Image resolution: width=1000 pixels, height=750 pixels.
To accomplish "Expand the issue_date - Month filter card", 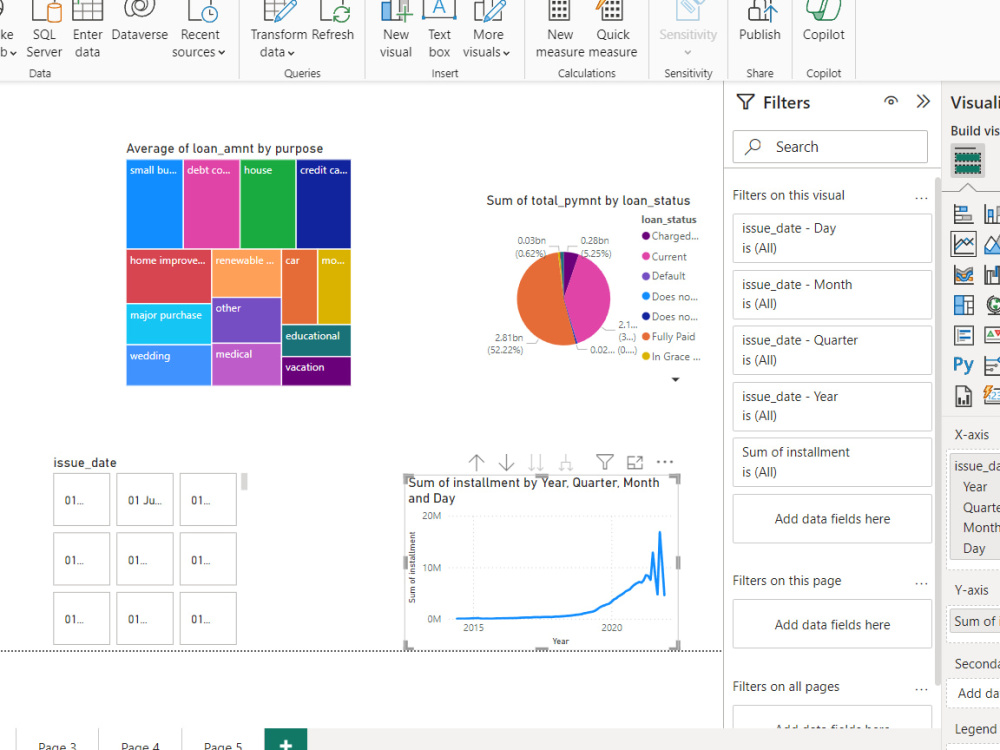I will pos(832,295).
